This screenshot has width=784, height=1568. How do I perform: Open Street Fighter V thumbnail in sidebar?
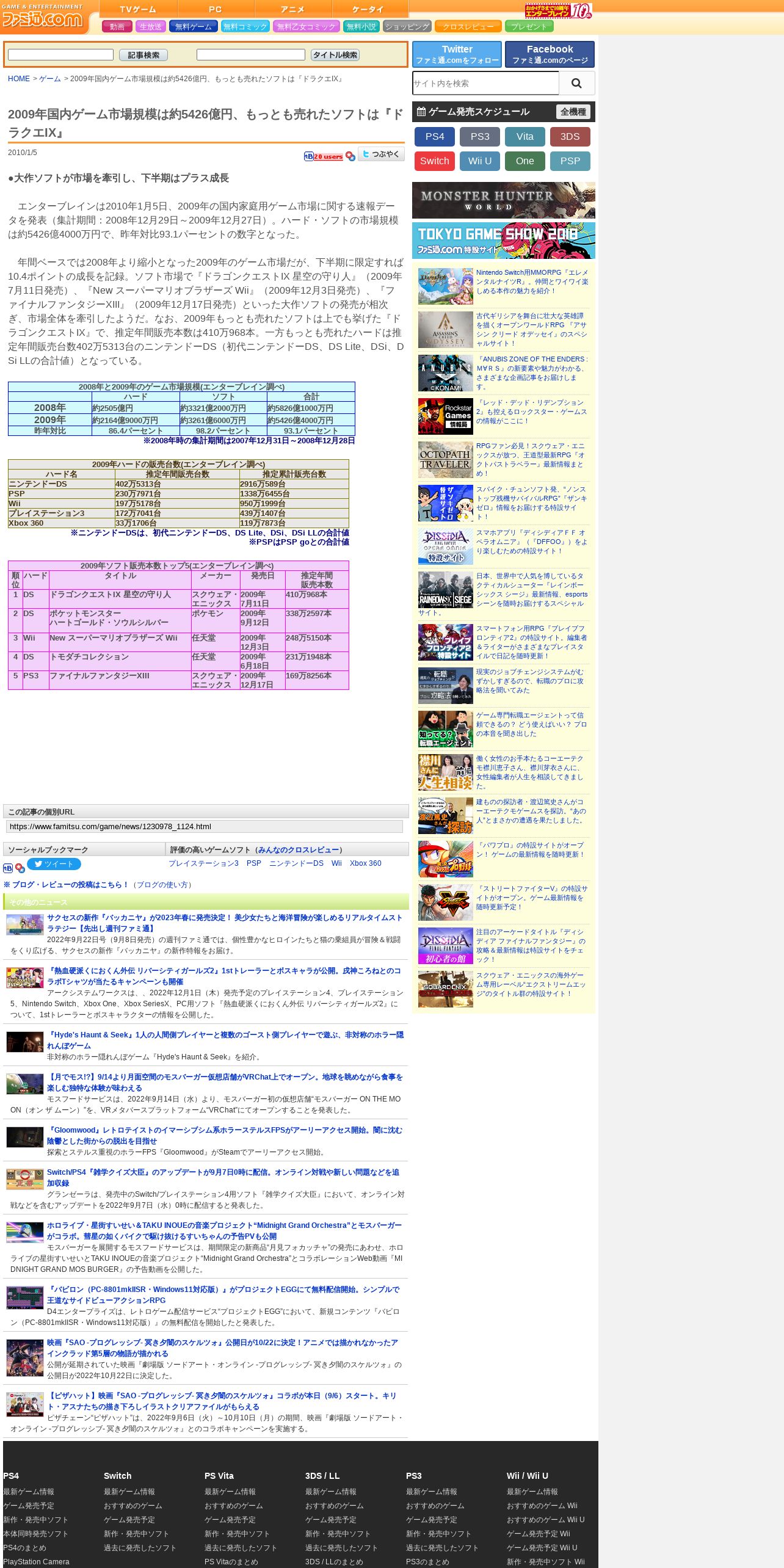(446, 902)
